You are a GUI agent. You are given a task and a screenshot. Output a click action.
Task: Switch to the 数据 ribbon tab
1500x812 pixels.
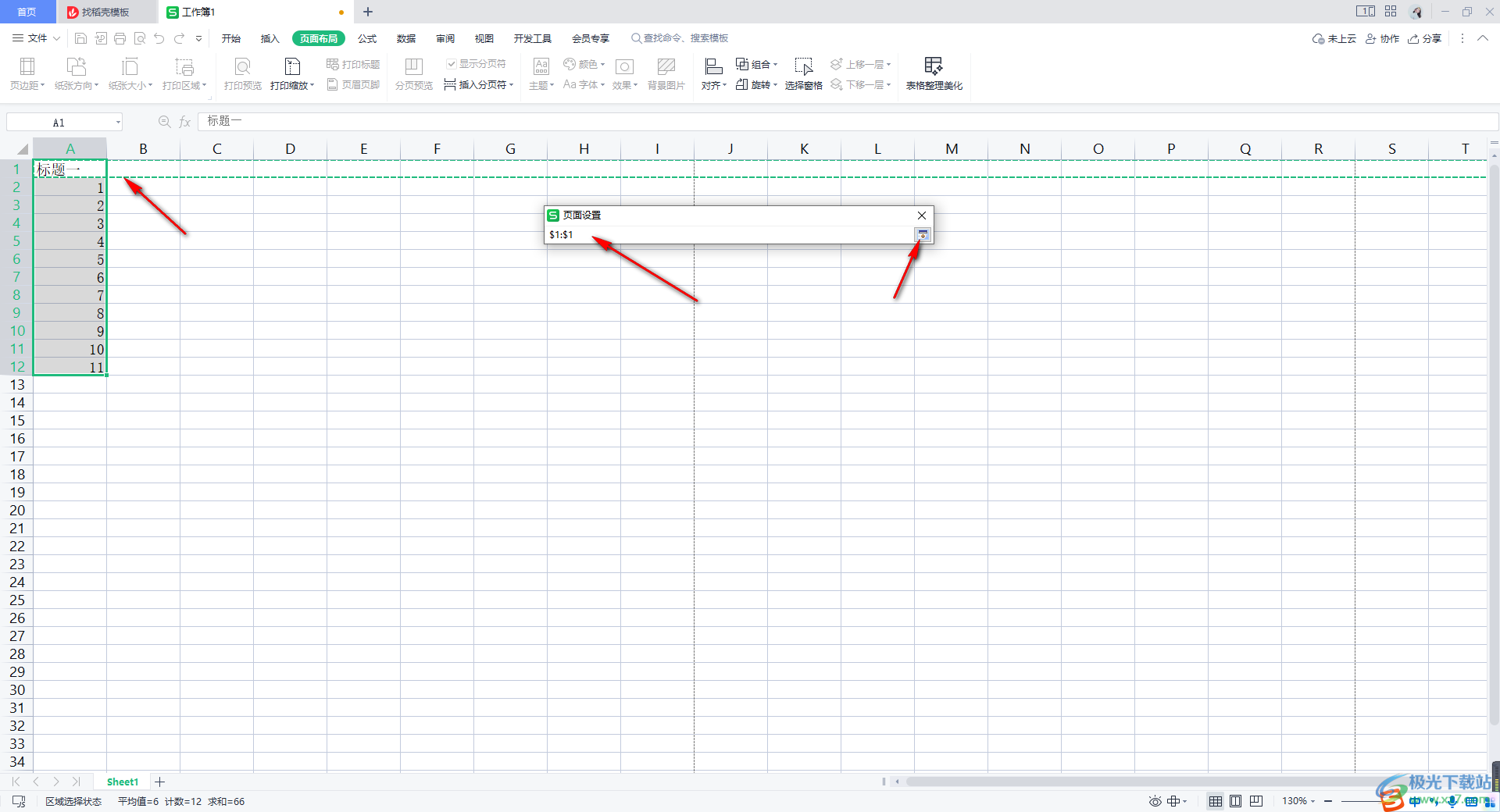point(406,38)
